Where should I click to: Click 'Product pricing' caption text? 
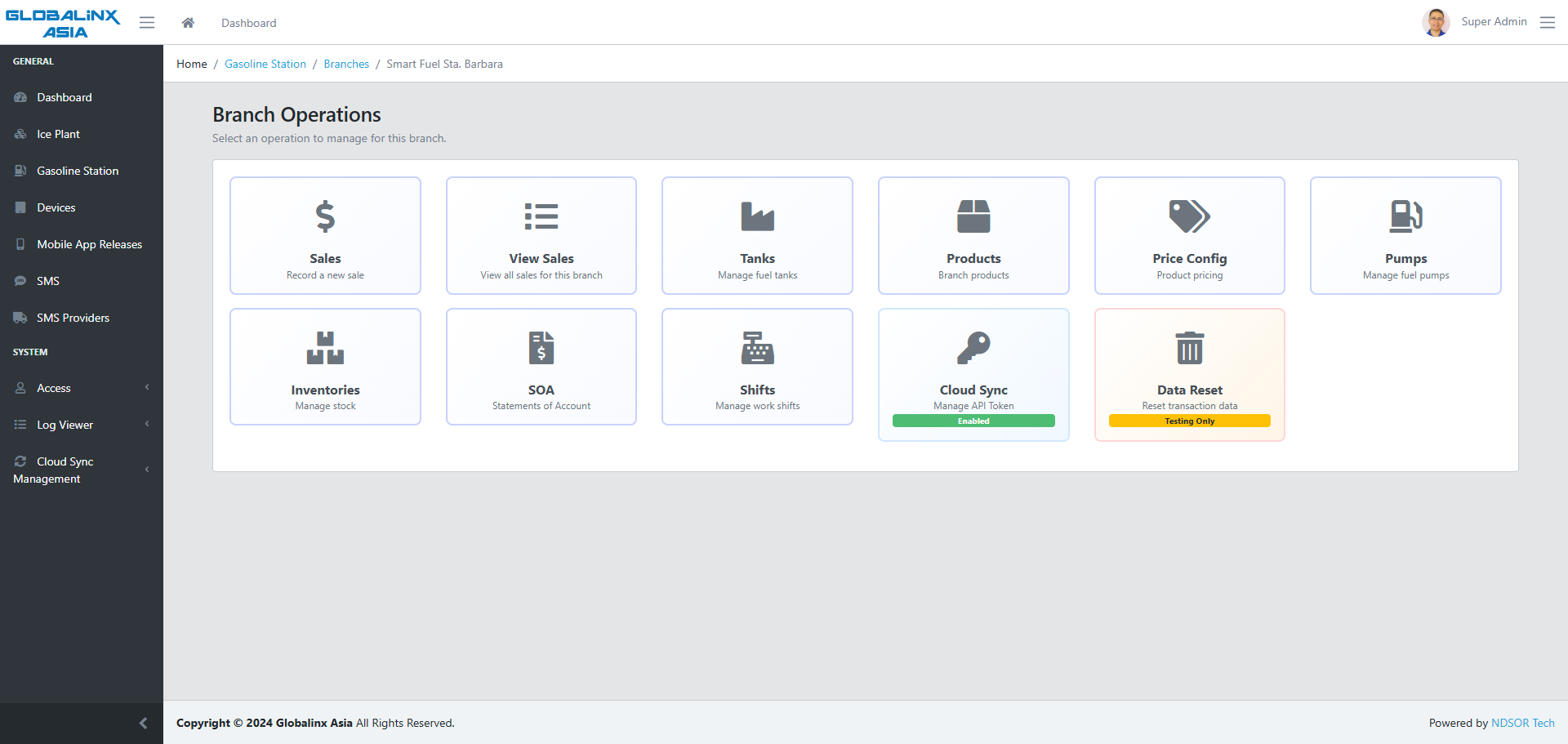click(x=1190, y=275)
